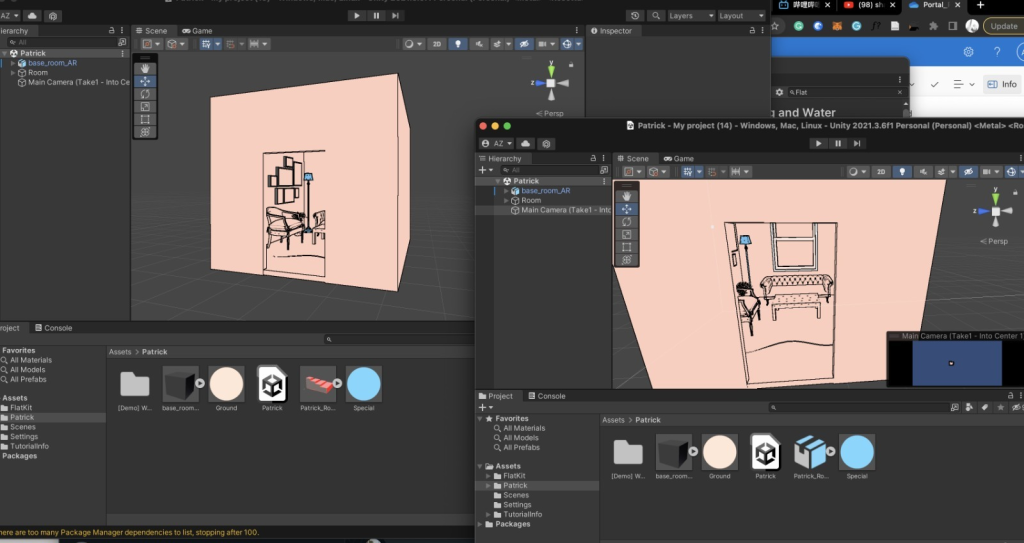Expand Room object in front Hierarchy
The width and height of the screenshot is (1024, 543).
505,201
